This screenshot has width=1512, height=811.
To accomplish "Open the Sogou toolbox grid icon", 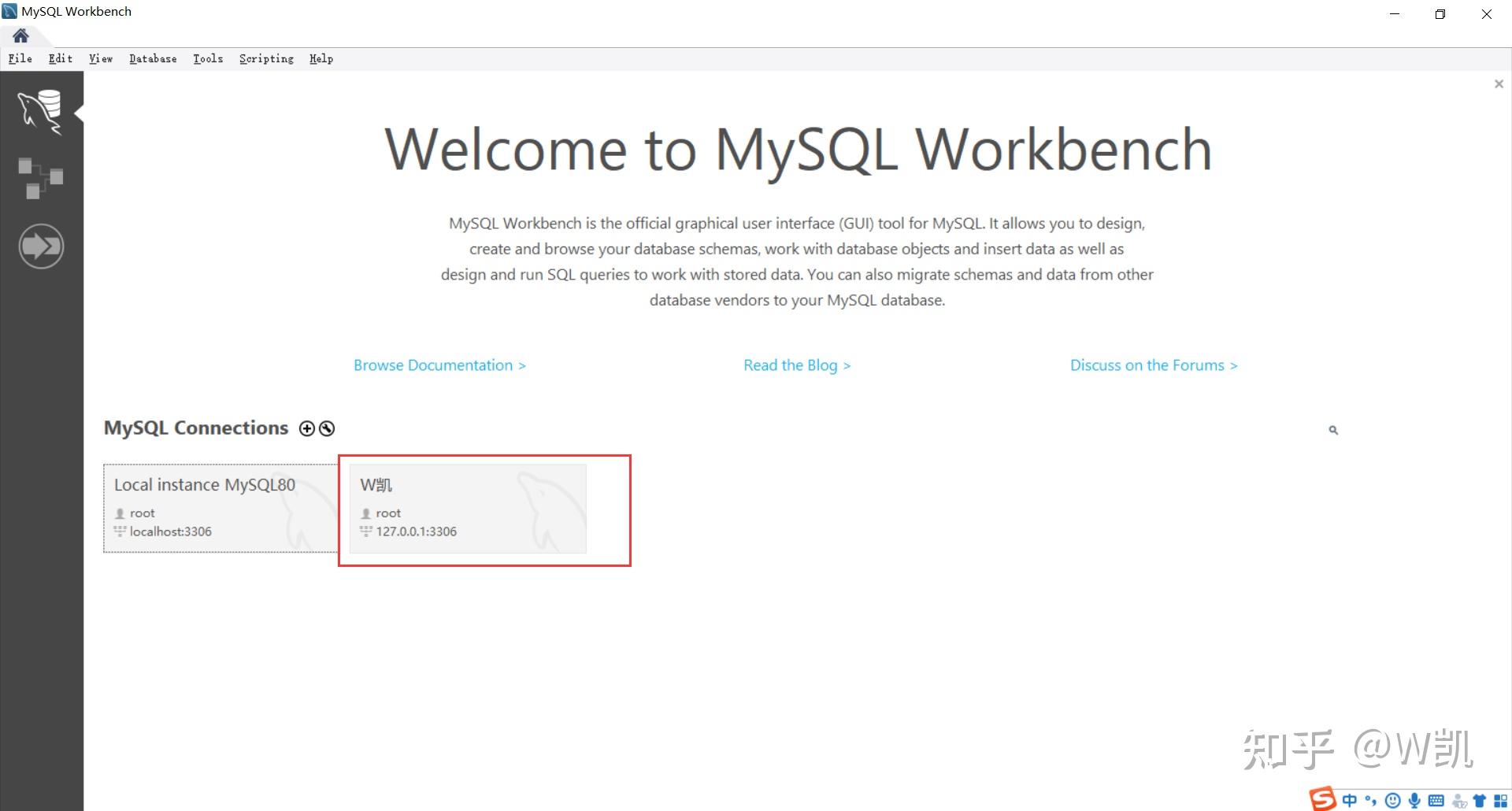I will tap(1500, 801).
